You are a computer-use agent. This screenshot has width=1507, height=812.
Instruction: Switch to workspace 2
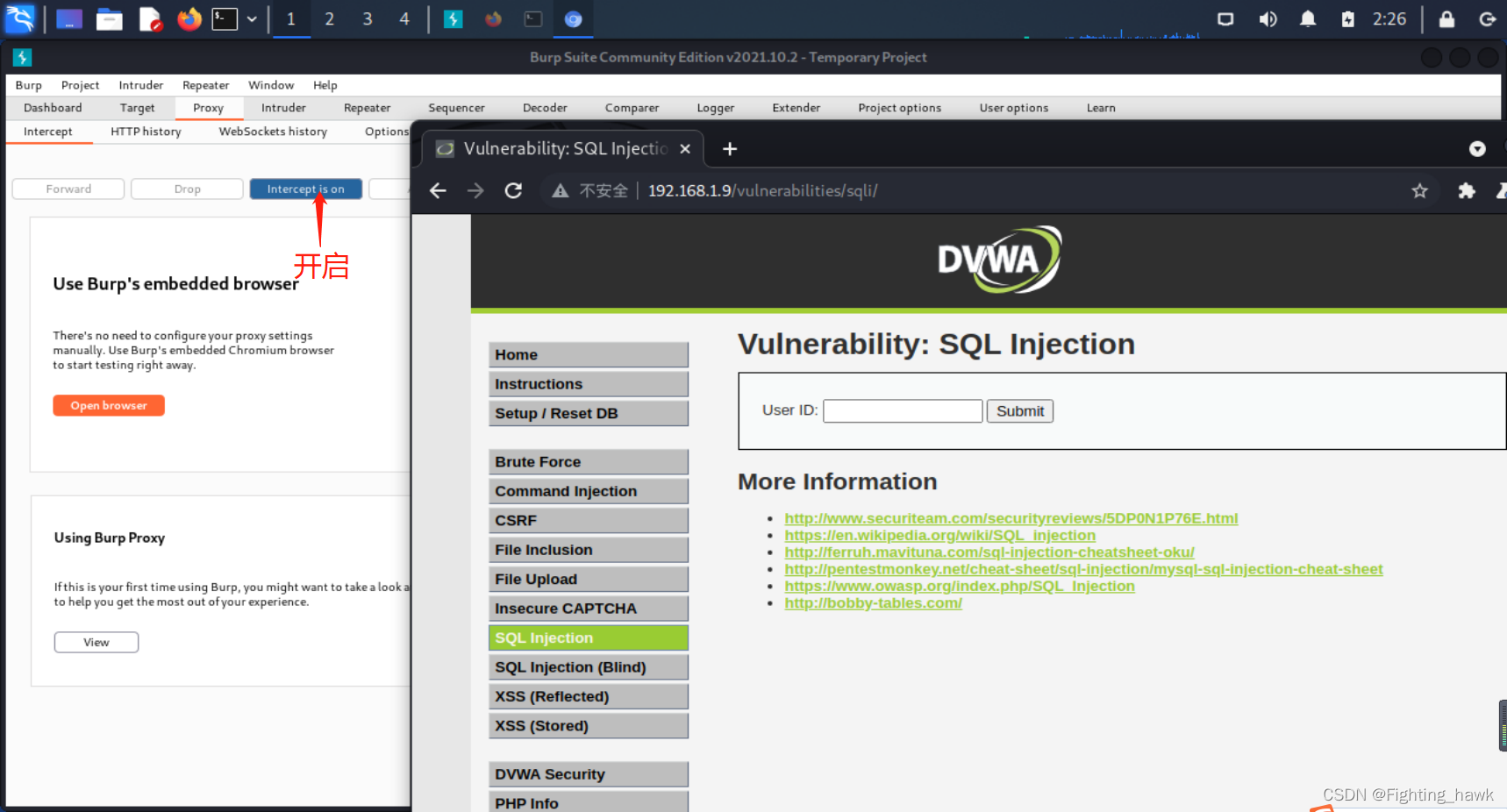coord(329,19)
